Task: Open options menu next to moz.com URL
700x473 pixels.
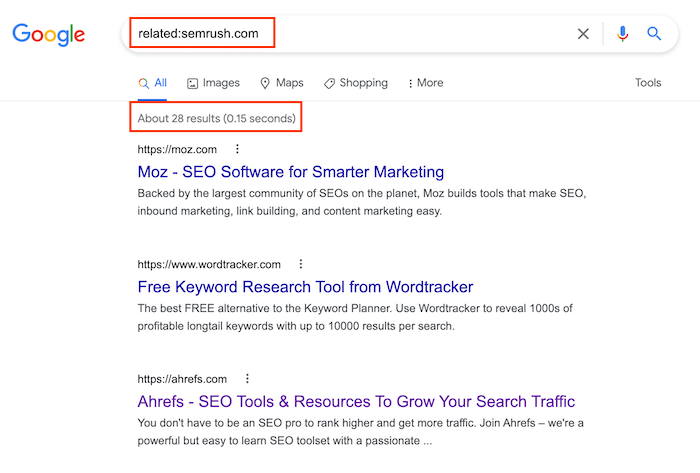Action: 238,149
